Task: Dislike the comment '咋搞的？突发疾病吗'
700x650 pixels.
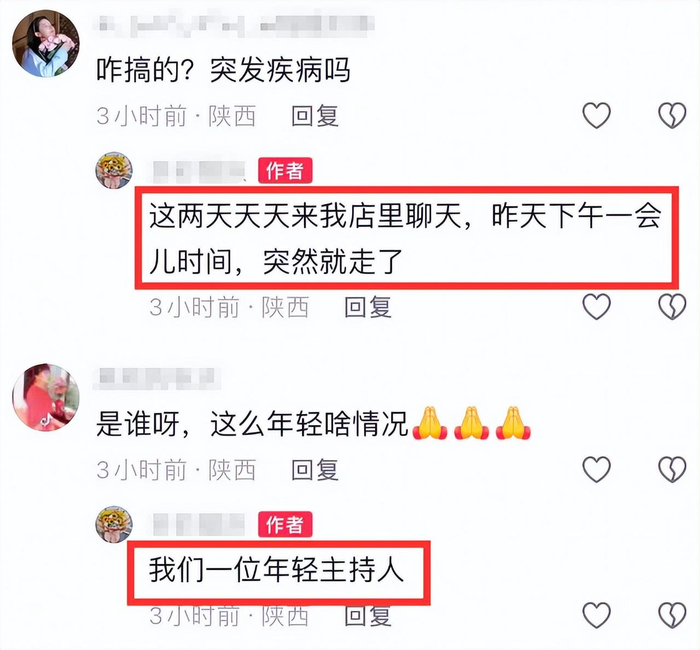Action: 672,115
